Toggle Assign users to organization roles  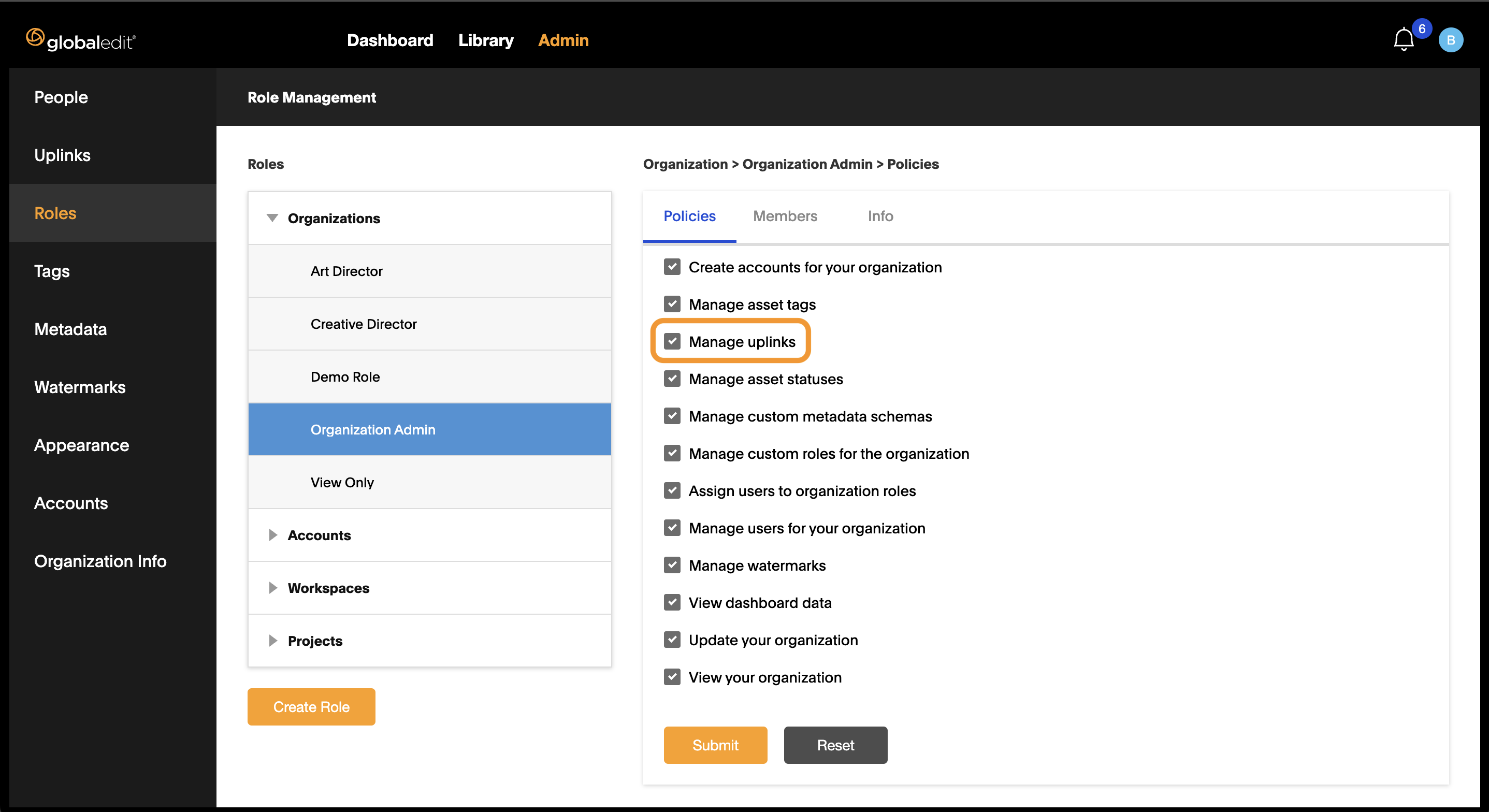pos(672,490)
